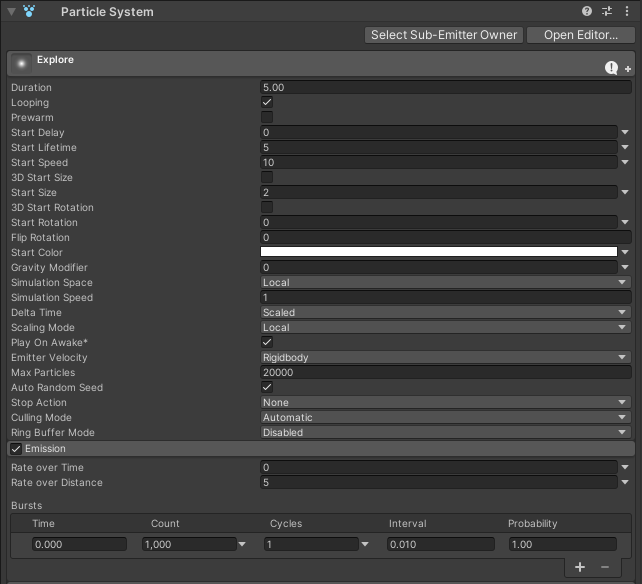The width and height of the screenshot is (642, 584).
Task: Click the Simulation Speed value field
Action: 445,297
